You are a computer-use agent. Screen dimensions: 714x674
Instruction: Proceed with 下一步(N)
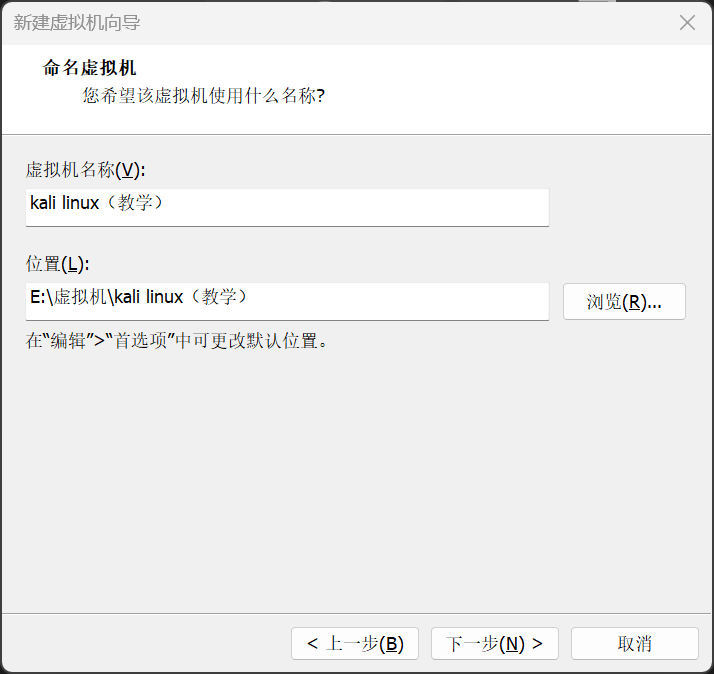(x=495, y=643)
